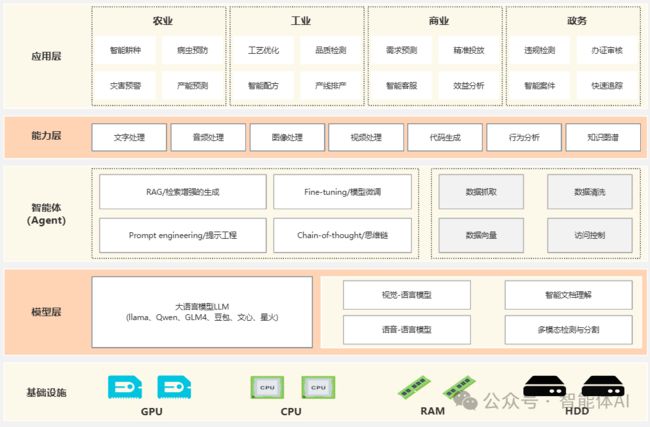Click the Chain-of-thought/思维链 box
This screenshot has height=427, width=650.
[x=342, y=235]
